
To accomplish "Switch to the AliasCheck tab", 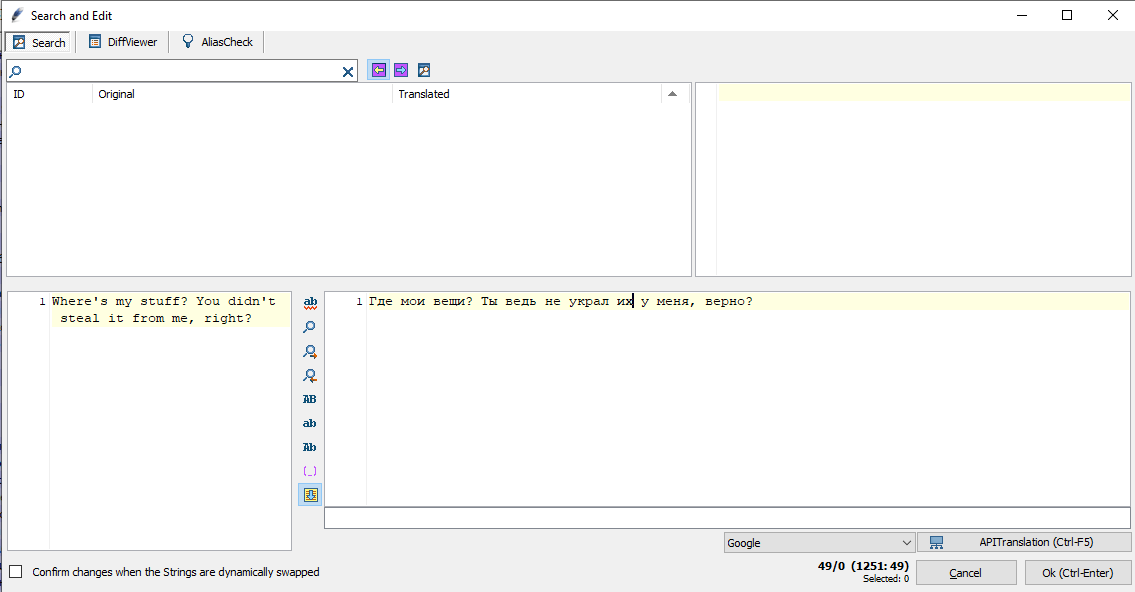I will (217, 42).
